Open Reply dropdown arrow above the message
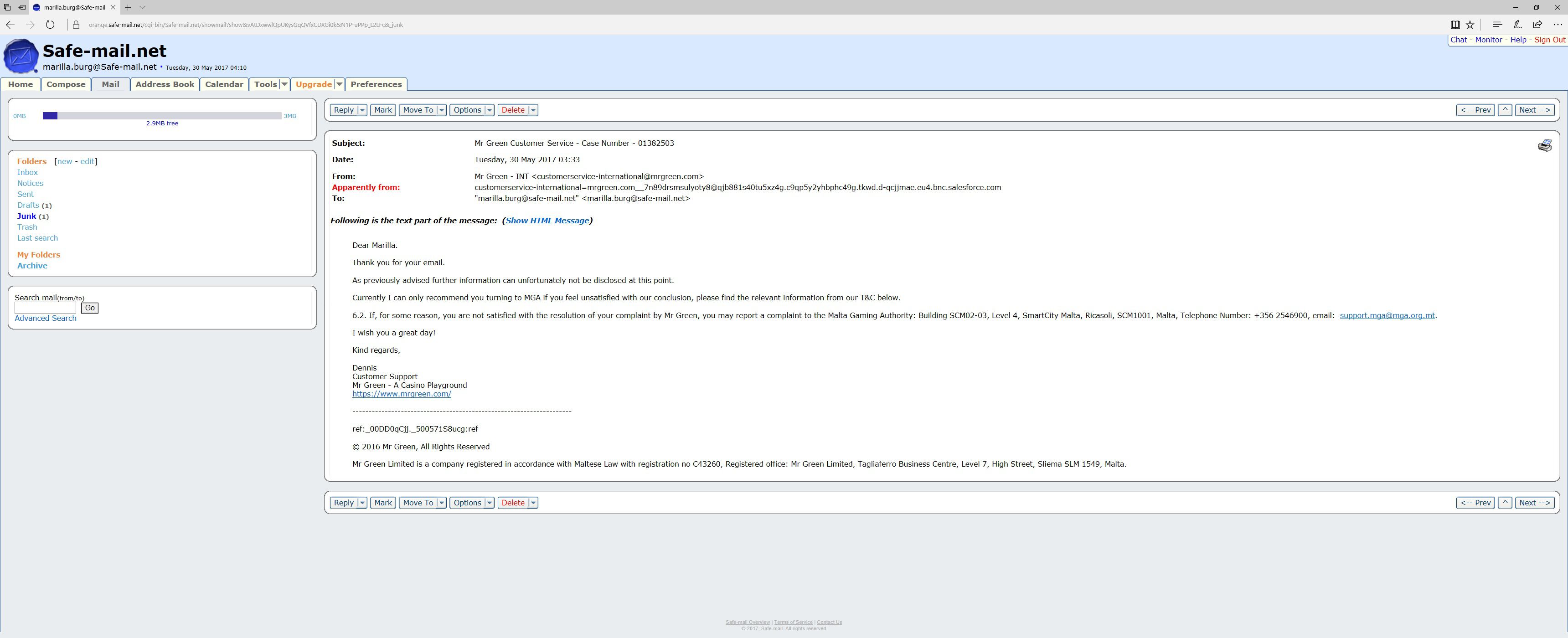1568x638 pixels. click(362, 110)
